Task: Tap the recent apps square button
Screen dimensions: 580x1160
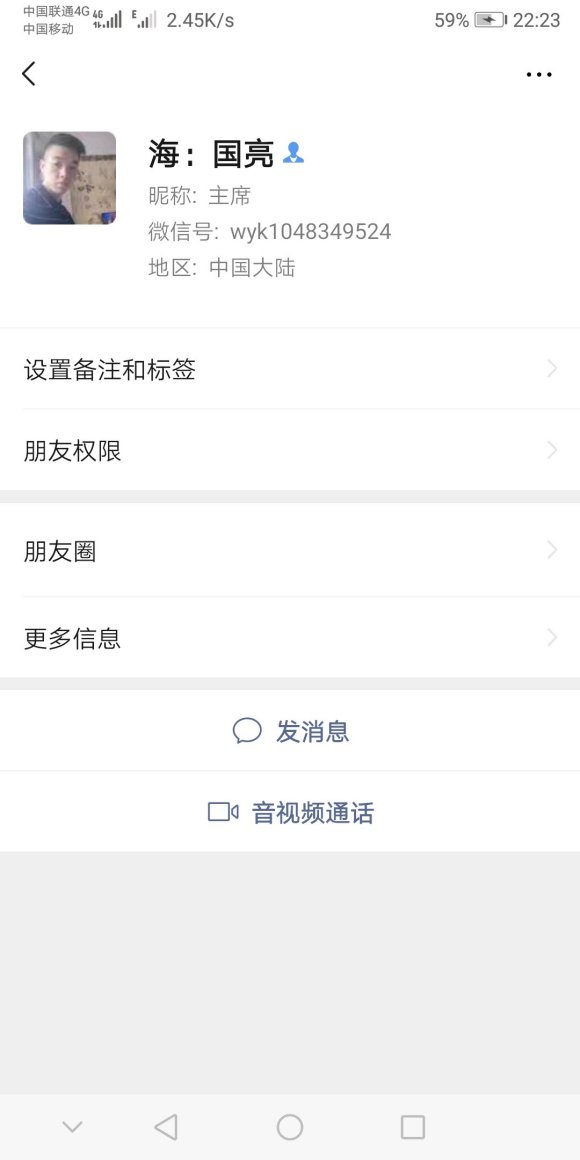Action: tap(413, 1127)
